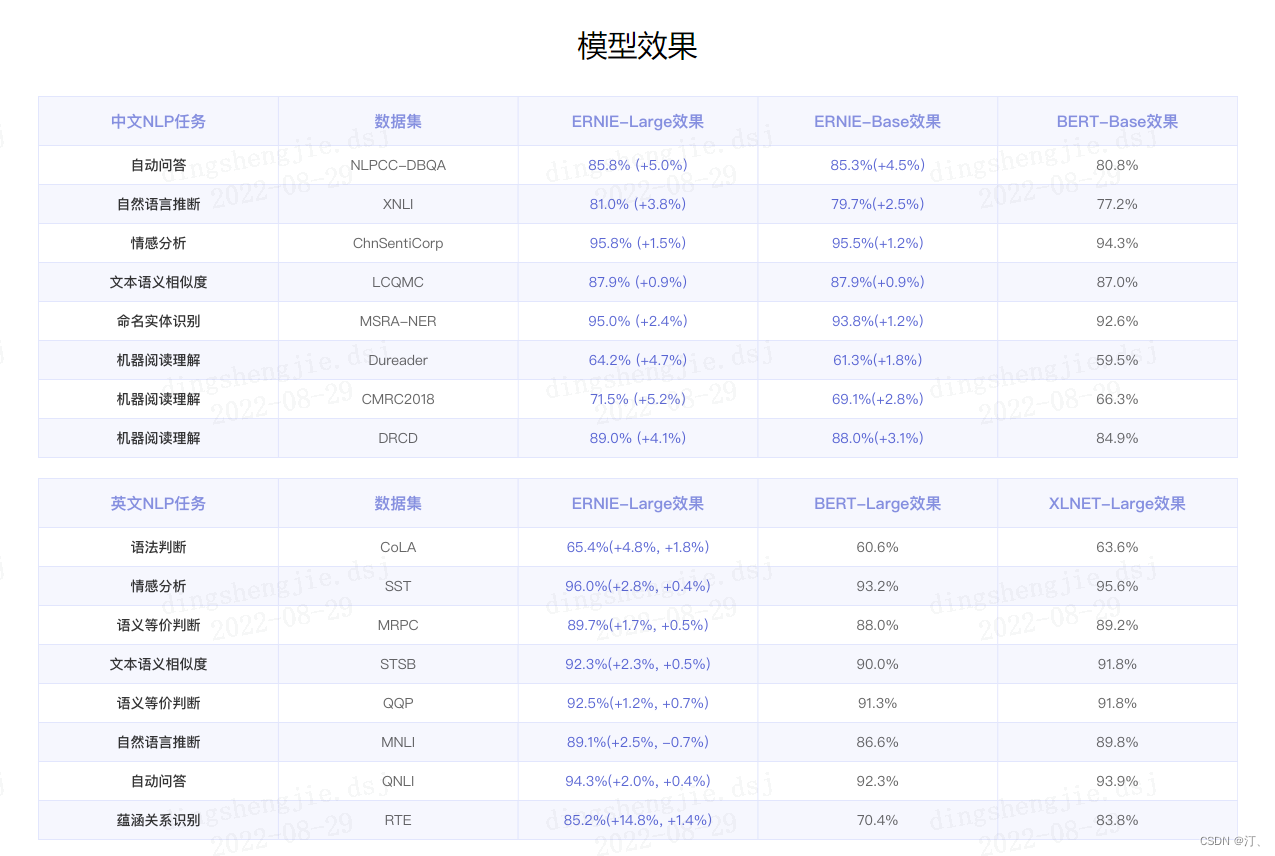Image resolution: width=1275 pixels, height=856 pixels.
Task: Click the "XLNET-Large效果" column header
Action: pos(1117,503)
